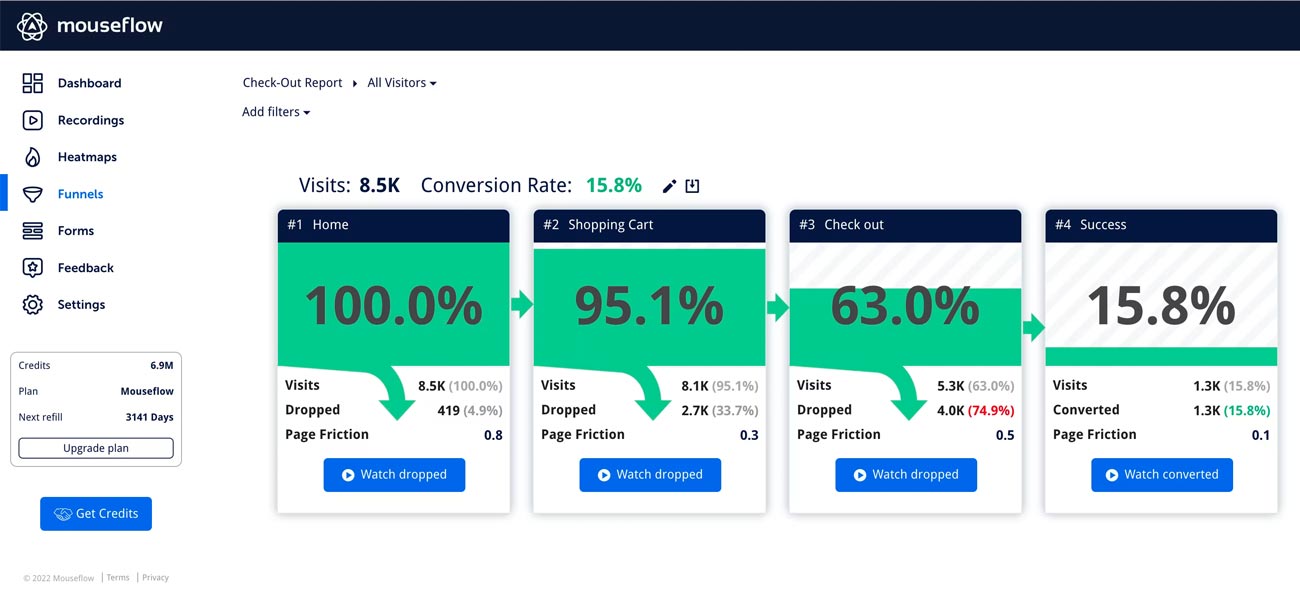Switch to the Funnels menu item
The width and height of the screenshot is (1300, 601).
[x=82, y=194]
